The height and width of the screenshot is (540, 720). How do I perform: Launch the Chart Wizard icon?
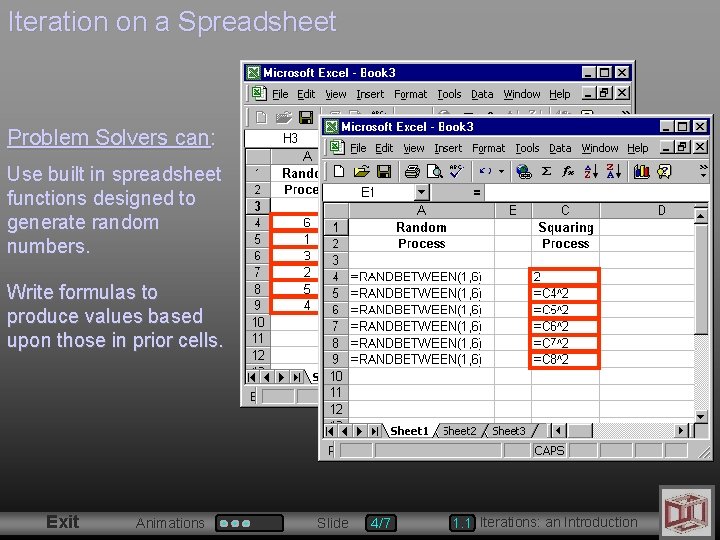[x=641, y=172]
